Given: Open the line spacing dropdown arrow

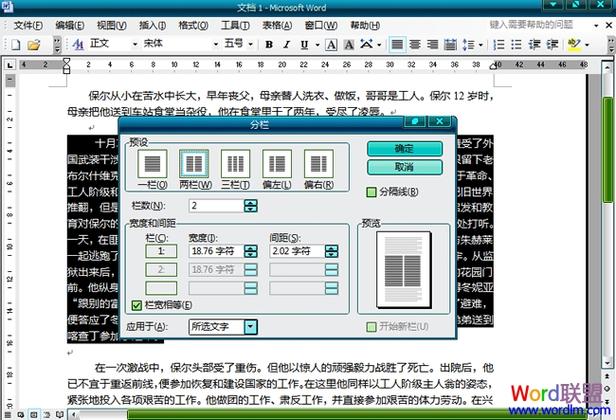Looking at the screenshot, I should [481, 45].
